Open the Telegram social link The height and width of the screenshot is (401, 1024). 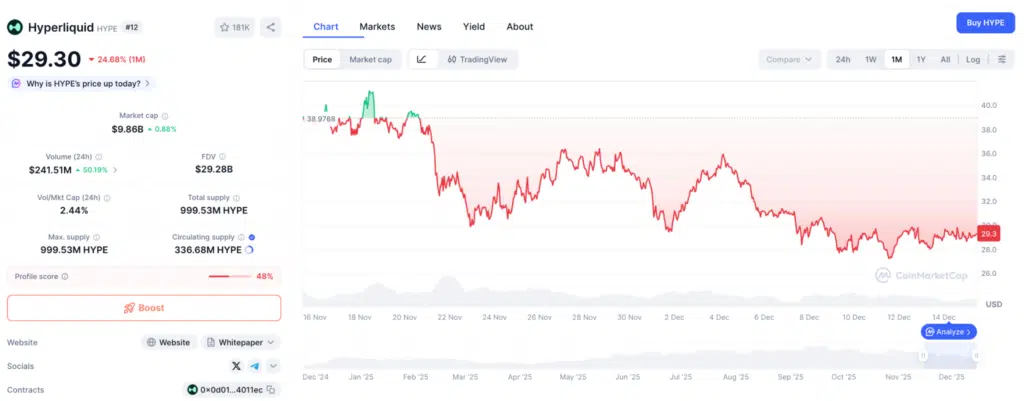pyautogui.click(x=255, y=366)
